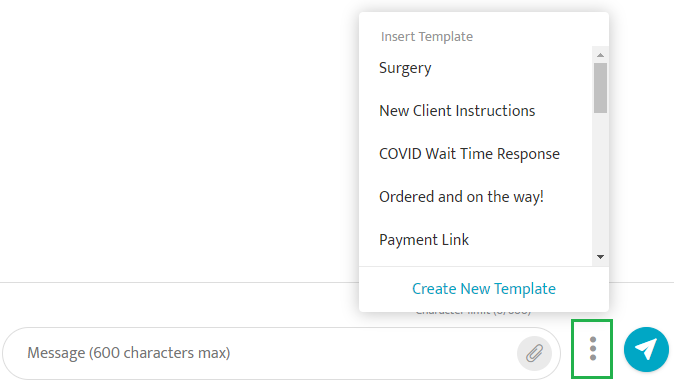Screen dimensions: 674x387
Task: Pick the Ordered and on the way! template
Action: point(461,197)
